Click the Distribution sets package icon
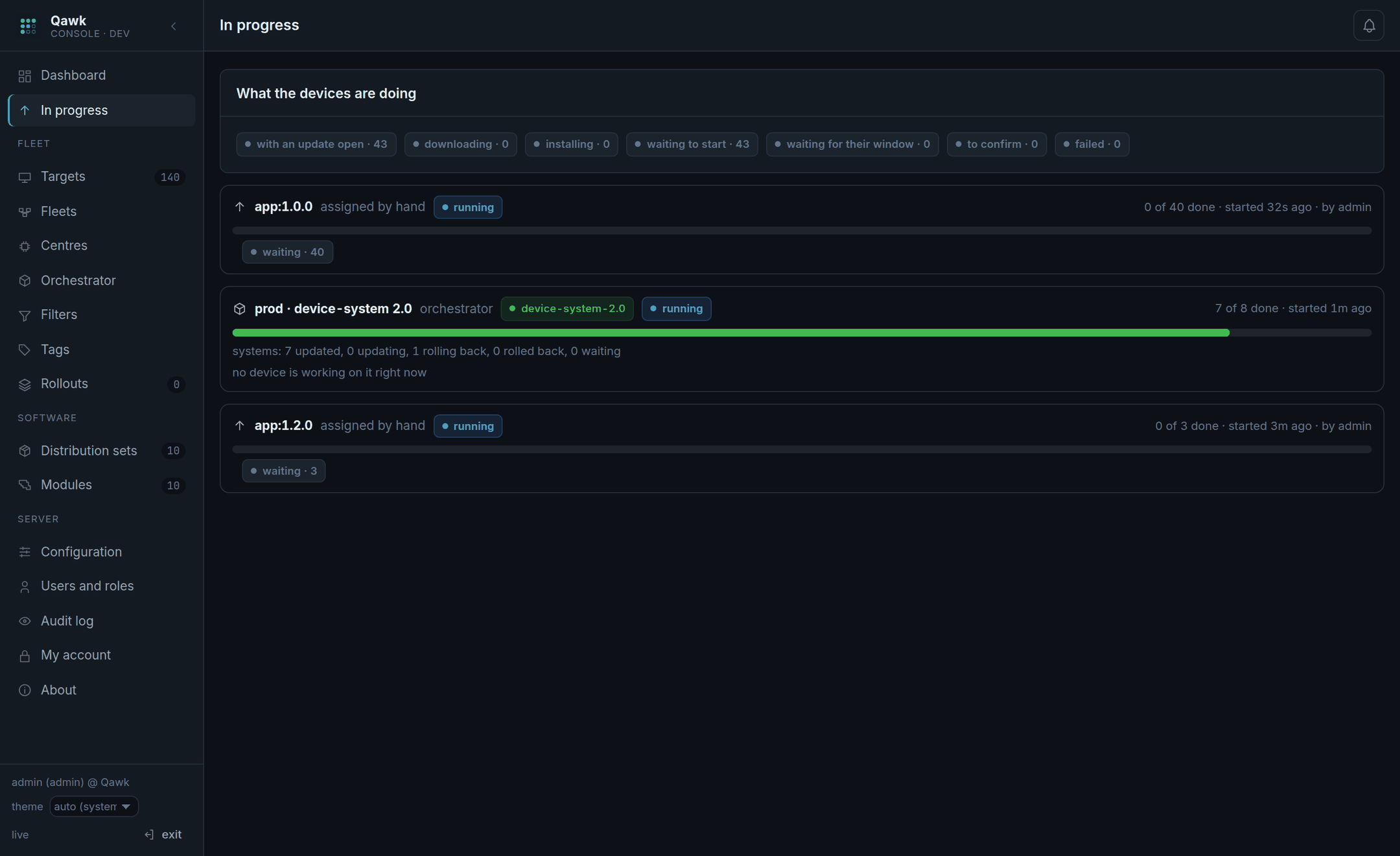This screenshot has width=1400, height=856. [x=25, y=451]
